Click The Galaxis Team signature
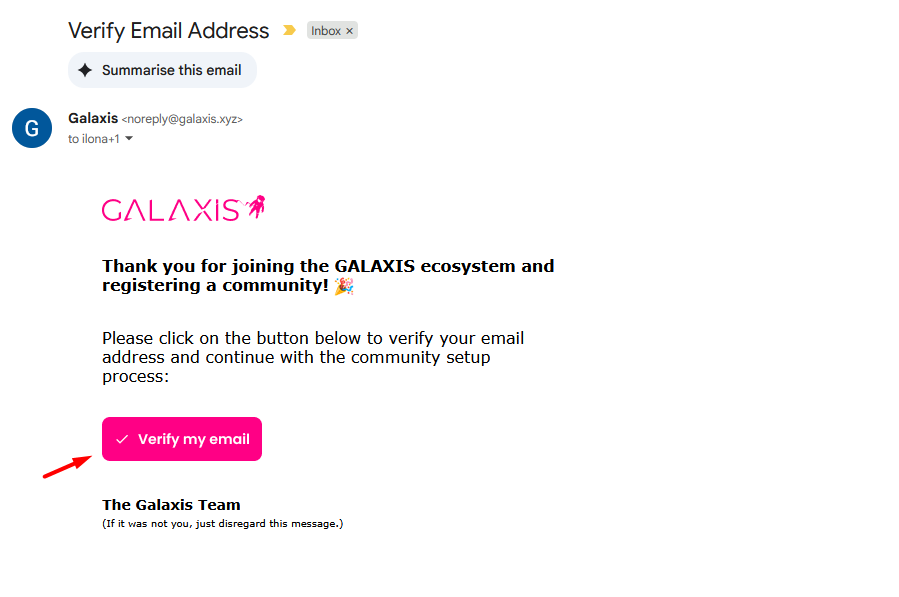 pos(171,505)
